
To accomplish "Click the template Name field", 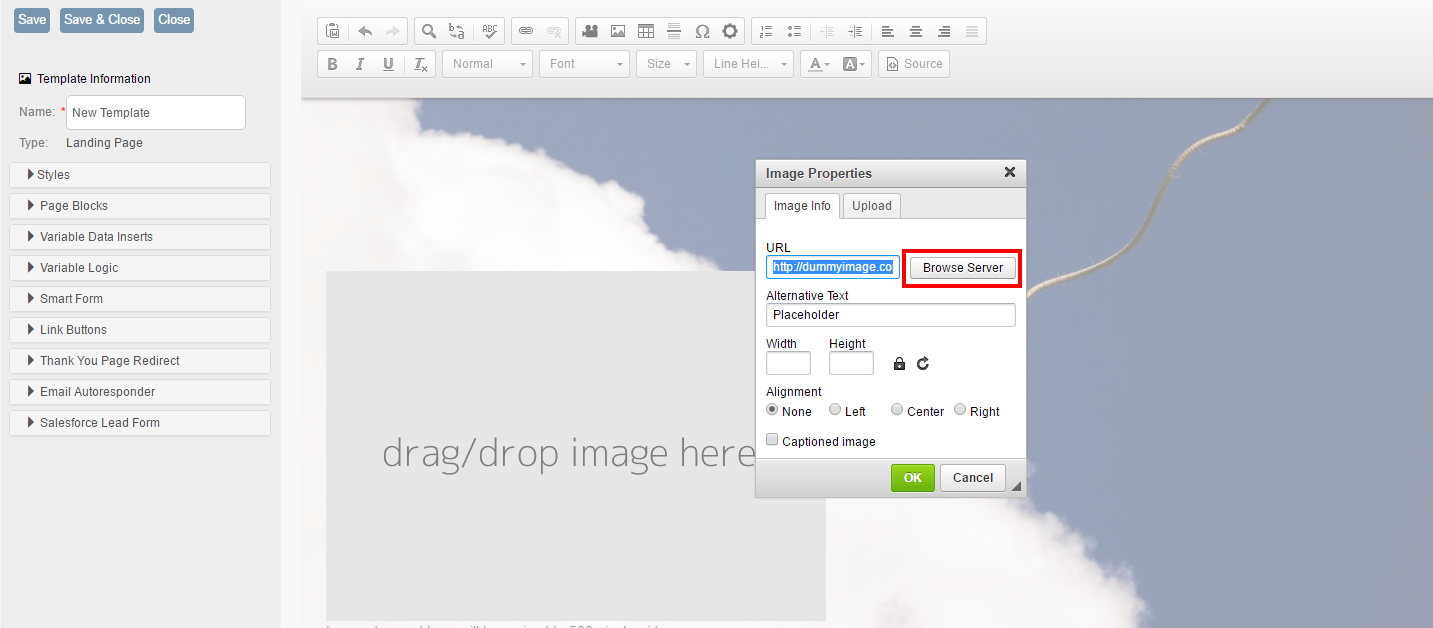I will [x=156, y=113].
